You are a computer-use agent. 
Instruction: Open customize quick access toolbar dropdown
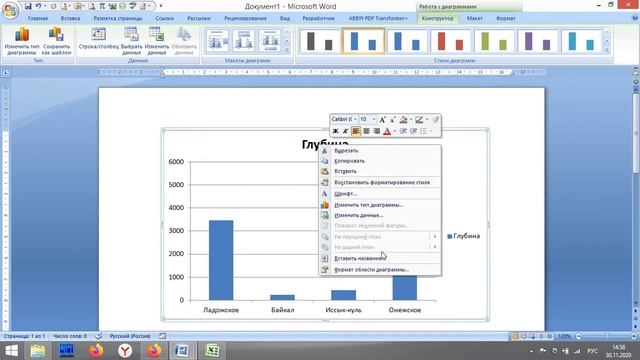tap(161, 6)
